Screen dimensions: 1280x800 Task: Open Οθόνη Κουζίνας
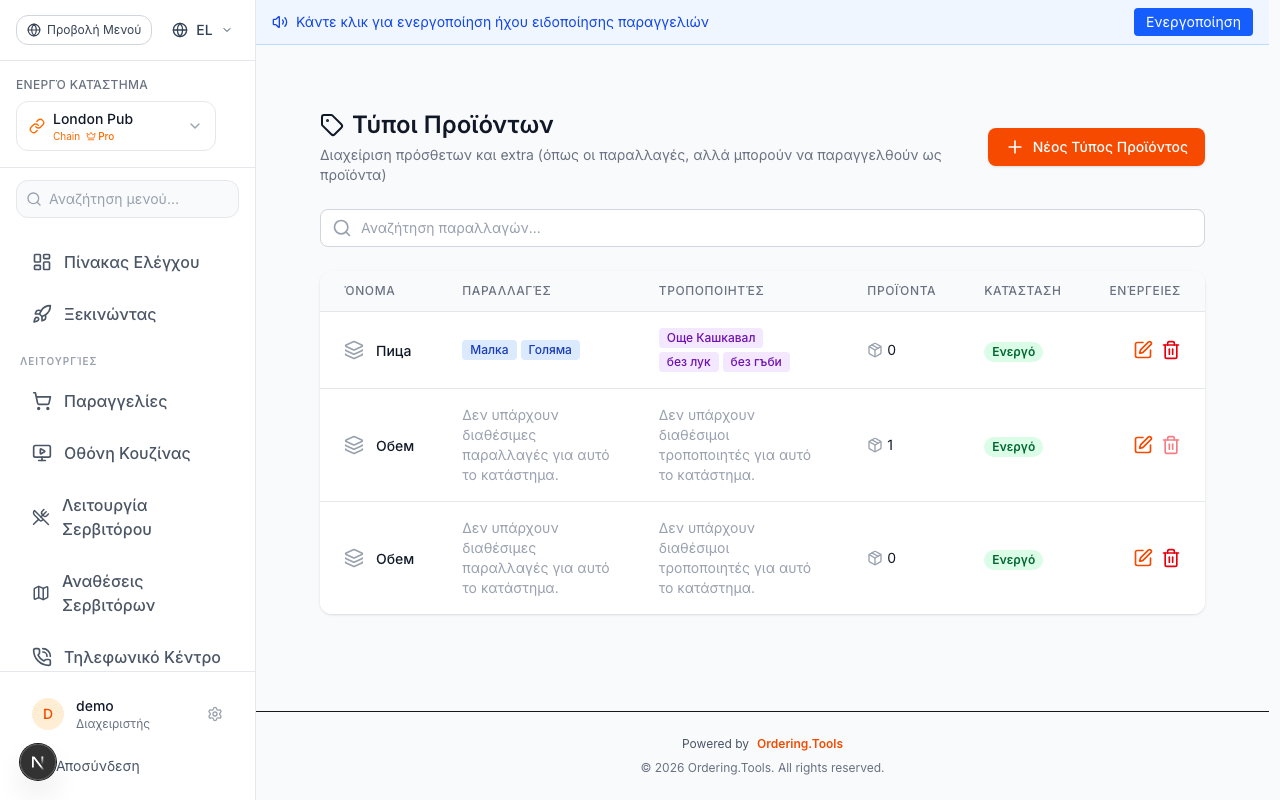click(128, 453)
